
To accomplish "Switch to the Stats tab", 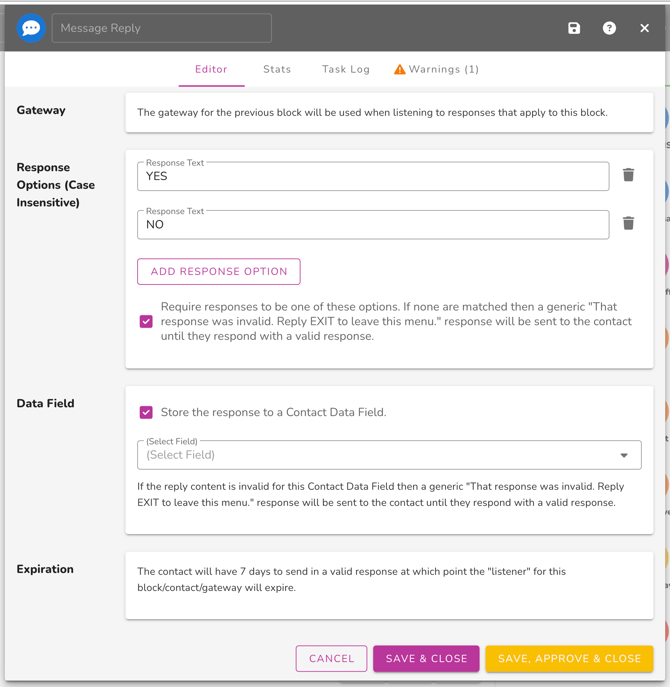I will [x=277, y=69].
